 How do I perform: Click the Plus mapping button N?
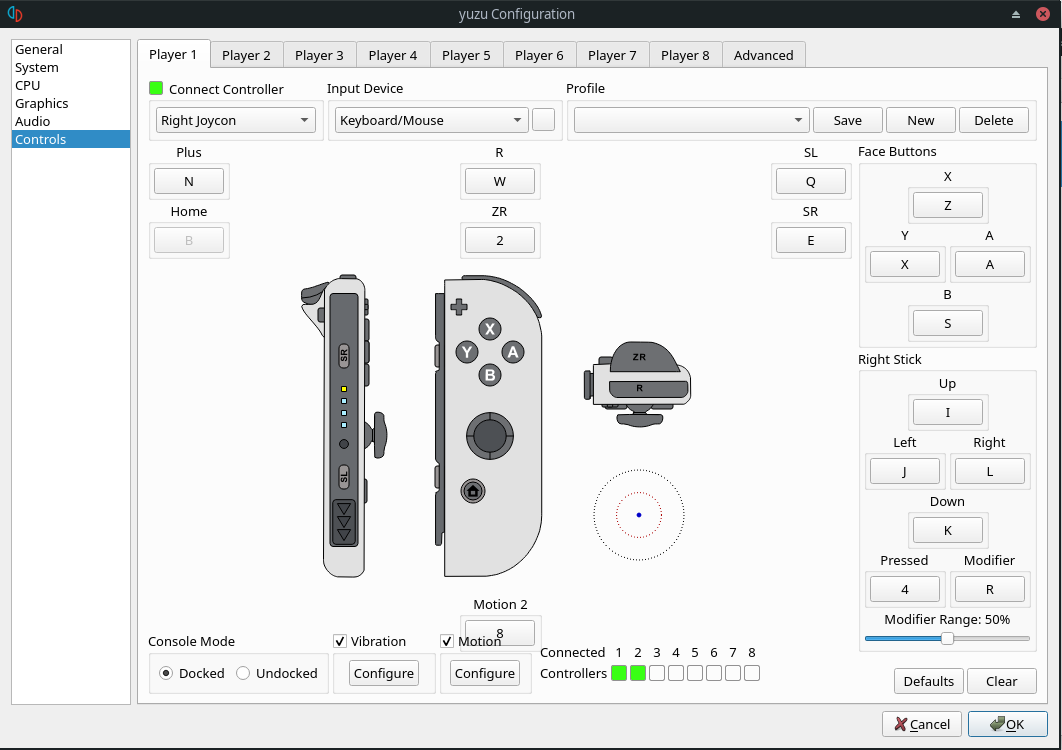(x=189, y=181)
